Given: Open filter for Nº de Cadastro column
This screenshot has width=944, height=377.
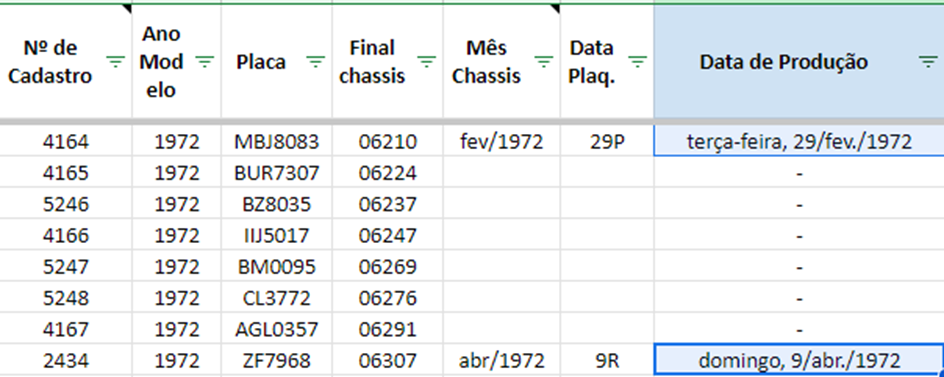Looking at the screenshot, I should (x=116, y=61).
